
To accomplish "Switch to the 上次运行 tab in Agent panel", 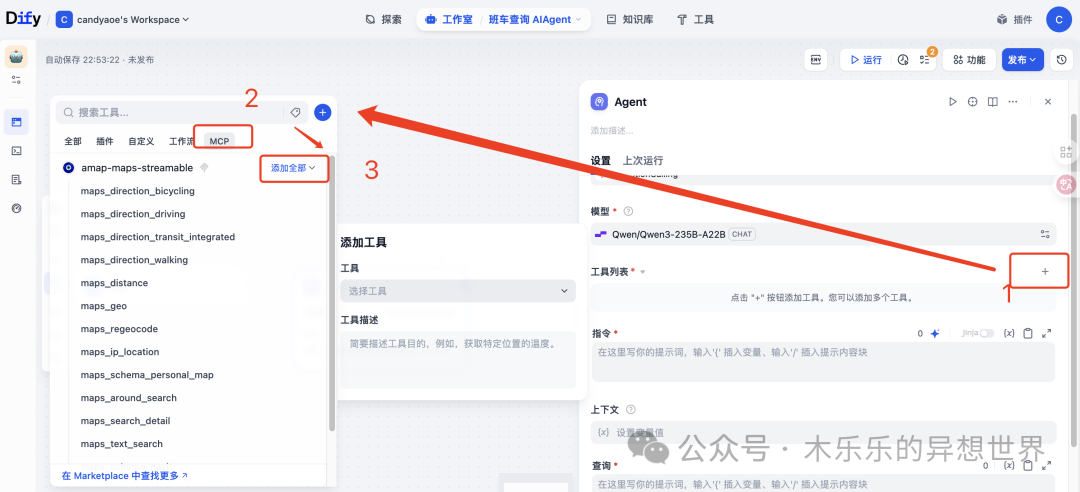I will pos(643,161).
